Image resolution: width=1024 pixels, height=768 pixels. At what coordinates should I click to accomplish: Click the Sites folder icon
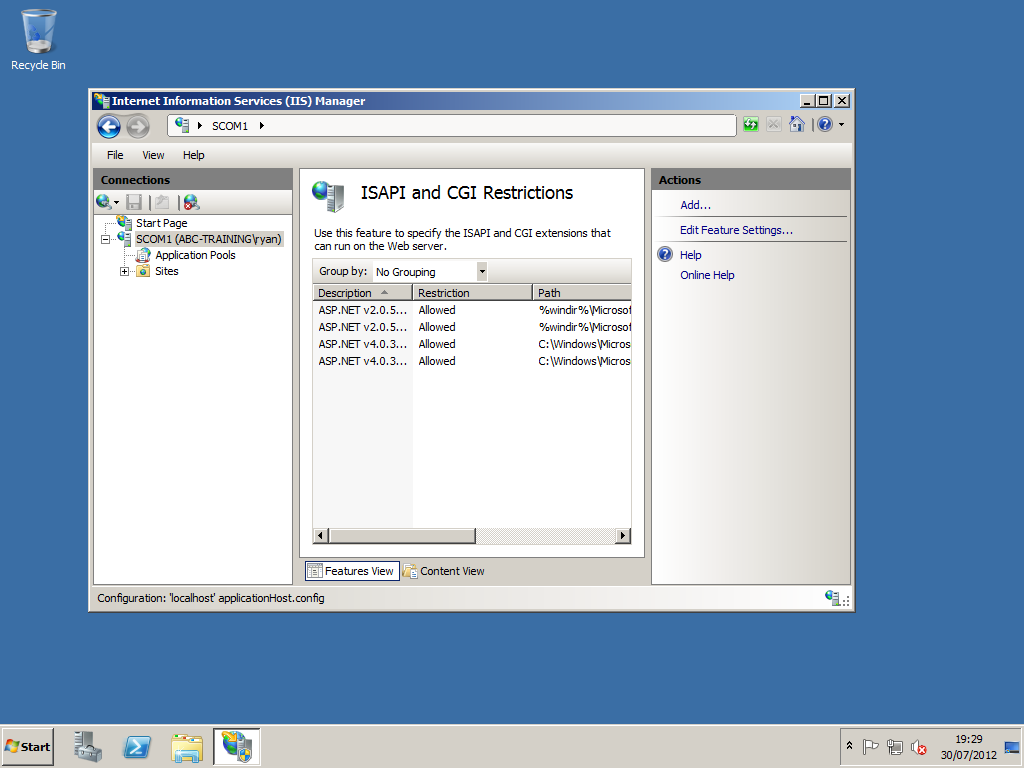(143, 271)
